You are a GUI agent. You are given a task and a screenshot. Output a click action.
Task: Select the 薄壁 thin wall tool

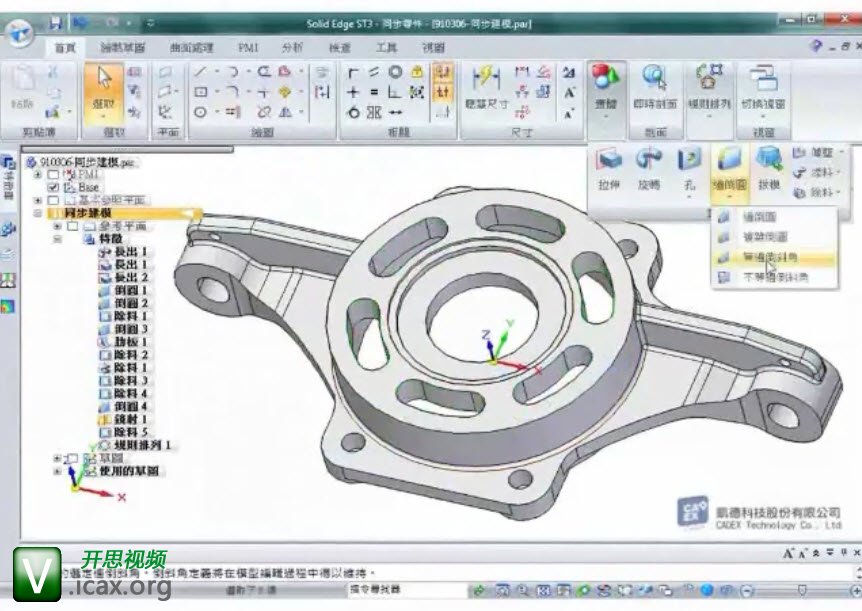pyautogui.click(x=816, y=152)
